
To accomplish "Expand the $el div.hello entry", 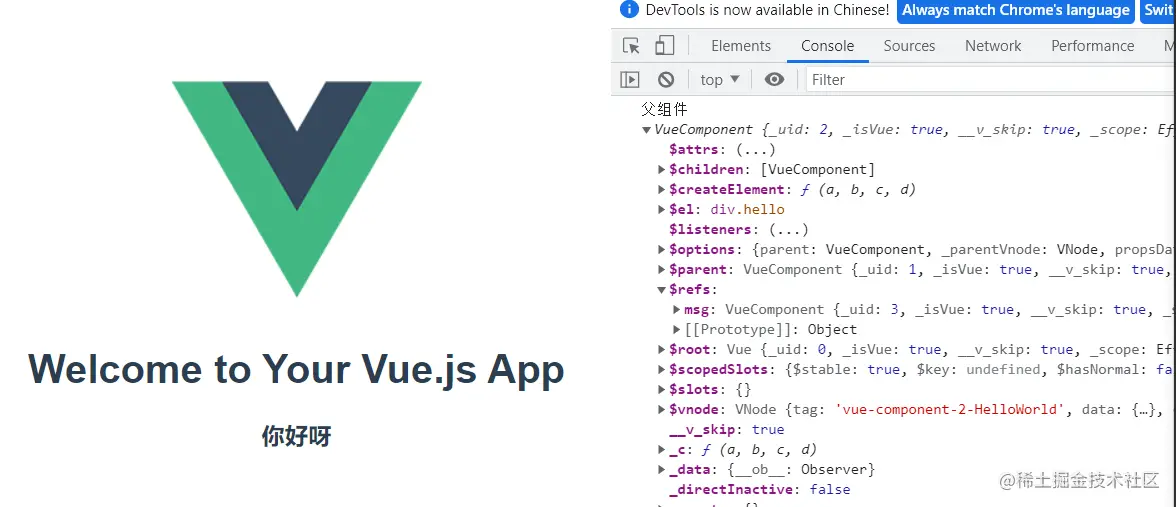I will point(662,209).
